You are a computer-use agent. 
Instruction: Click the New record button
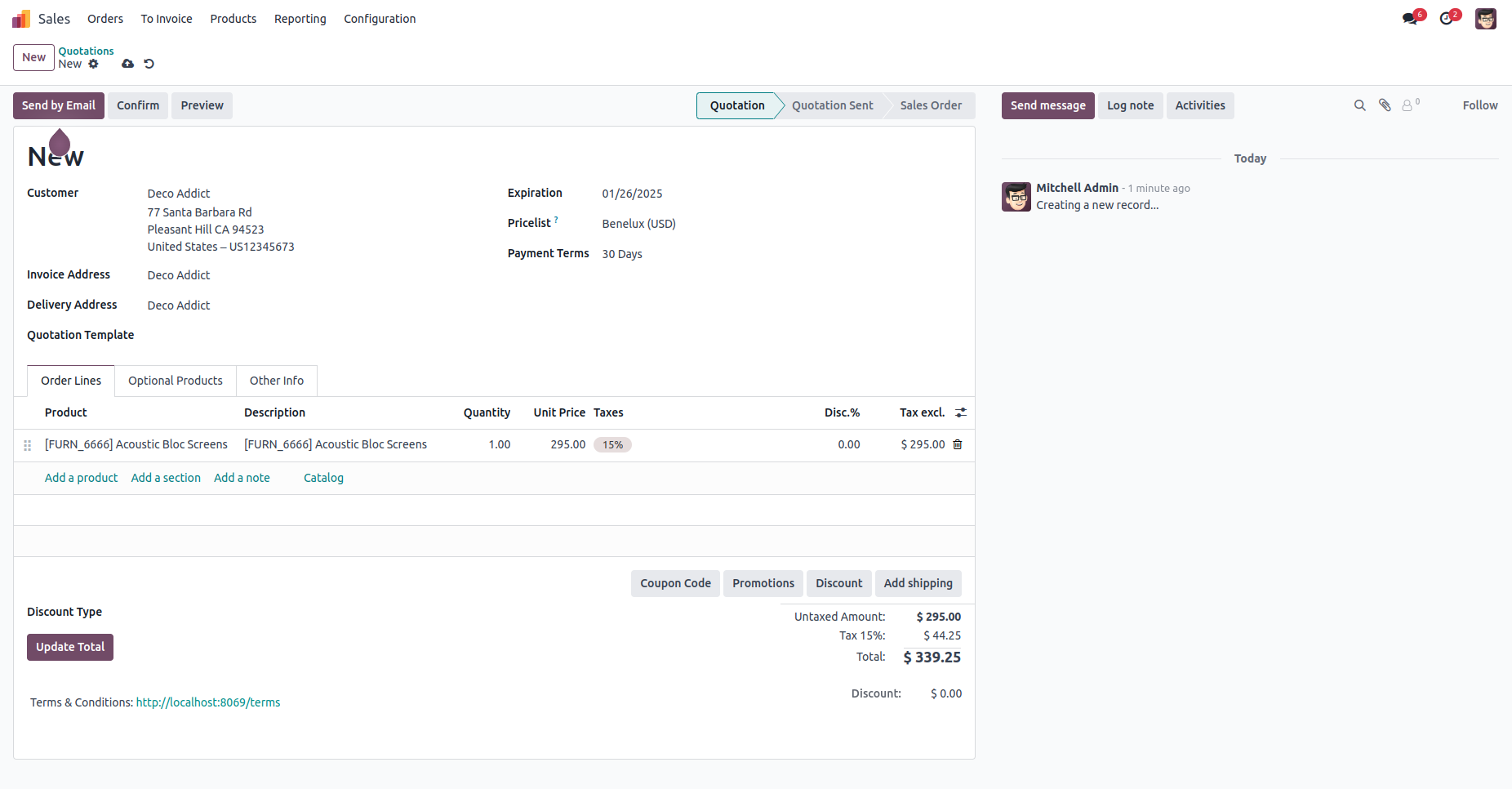click(x=33, y=57)
